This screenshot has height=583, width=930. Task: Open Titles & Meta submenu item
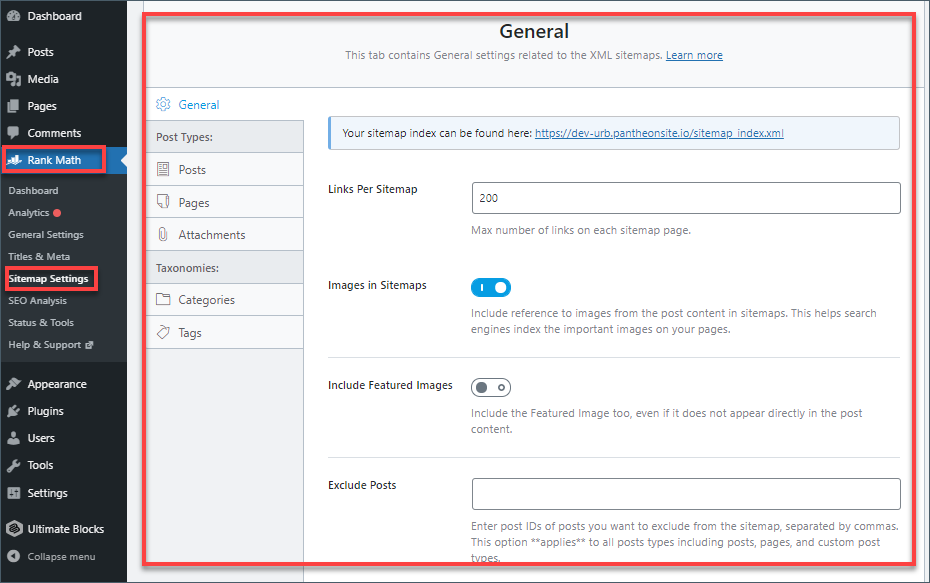(39, 256)
